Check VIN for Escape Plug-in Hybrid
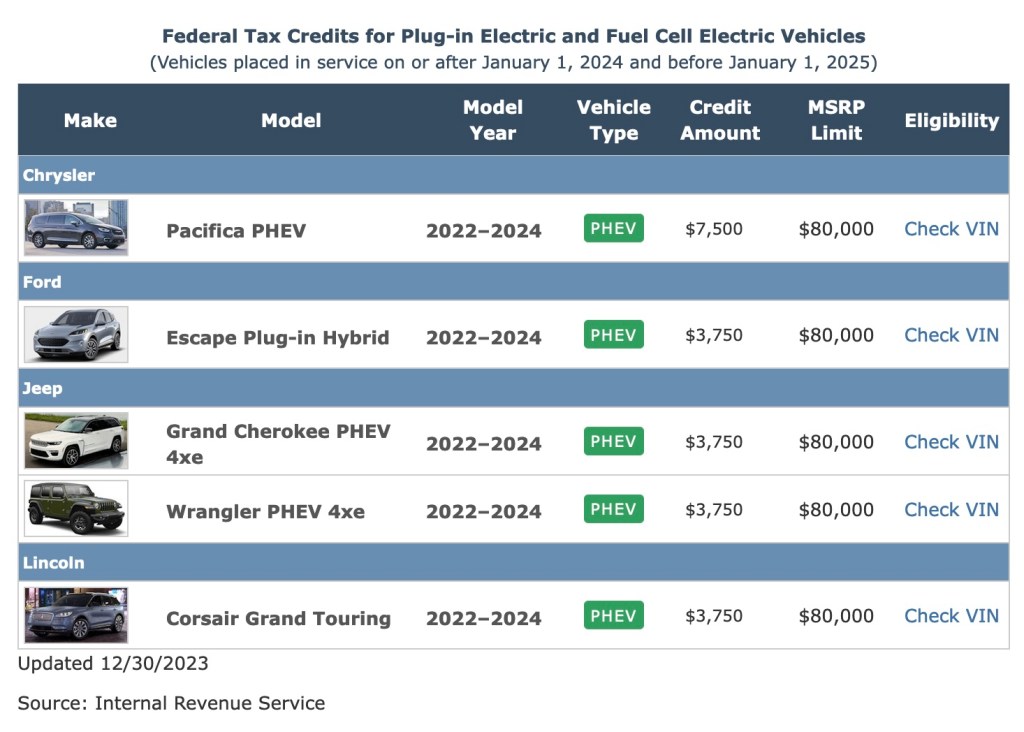Screen dimensions: 1024x732 [951, 335]
